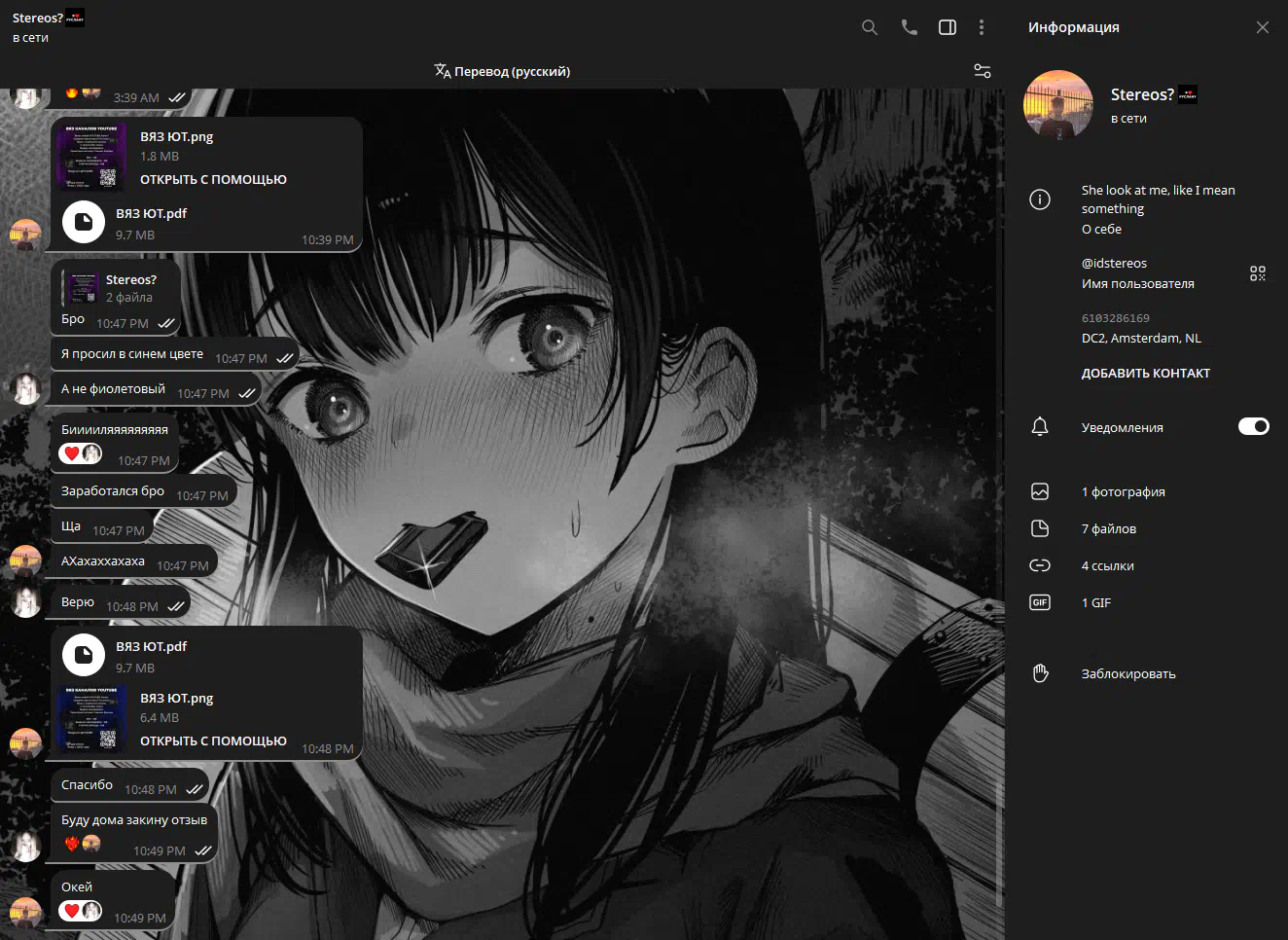Click the DC2, Amsterdam, NL text
Image resolution: width=1288 pixels, height=940 pixels.
pyautogui.click(x=1141, y=338)
